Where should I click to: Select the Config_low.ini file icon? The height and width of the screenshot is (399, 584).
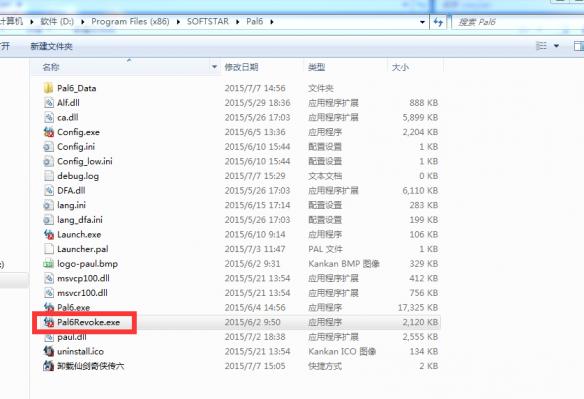coord(48,161)
